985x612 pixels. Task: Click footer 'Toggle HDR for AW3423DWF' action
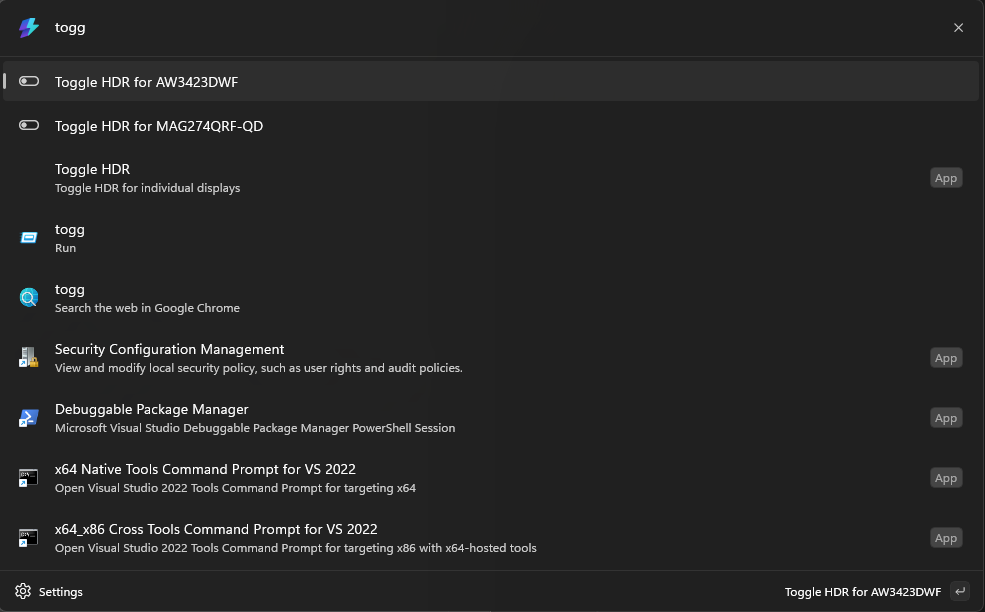click(x=863, y=592)
